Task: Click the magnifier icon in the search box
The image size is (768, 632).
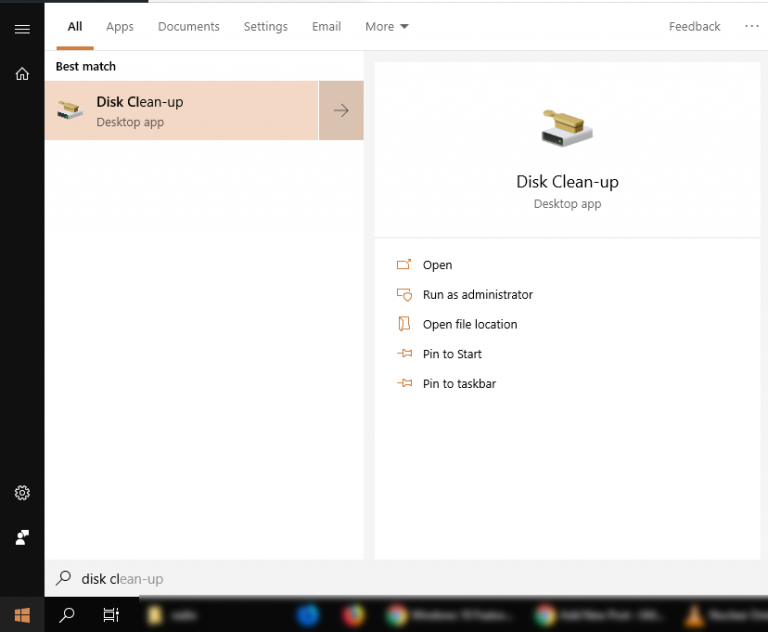Action: [x=63, y=578]
